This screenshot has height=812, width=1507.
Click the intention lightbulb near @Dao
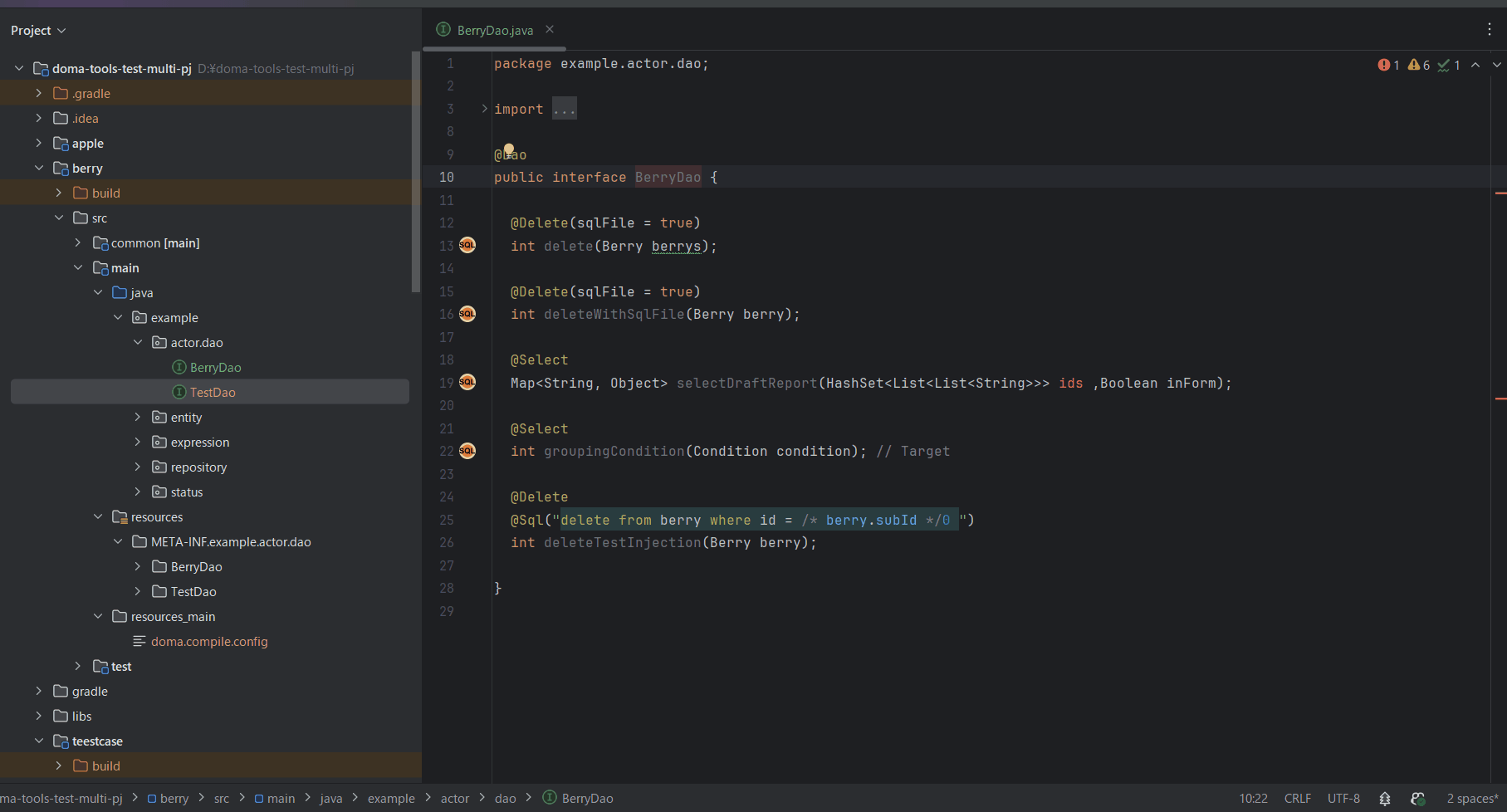click(x=508, y=150)
